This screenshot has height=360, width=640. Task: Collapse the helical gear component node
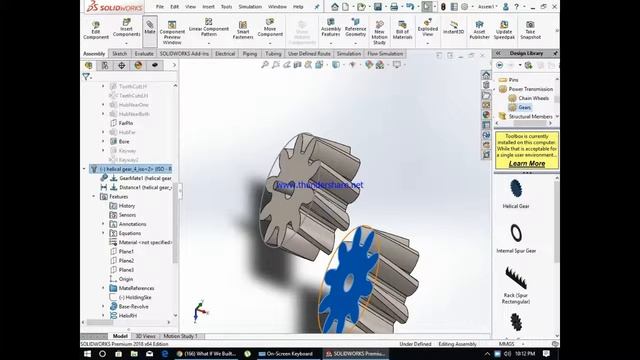point(84,169)
